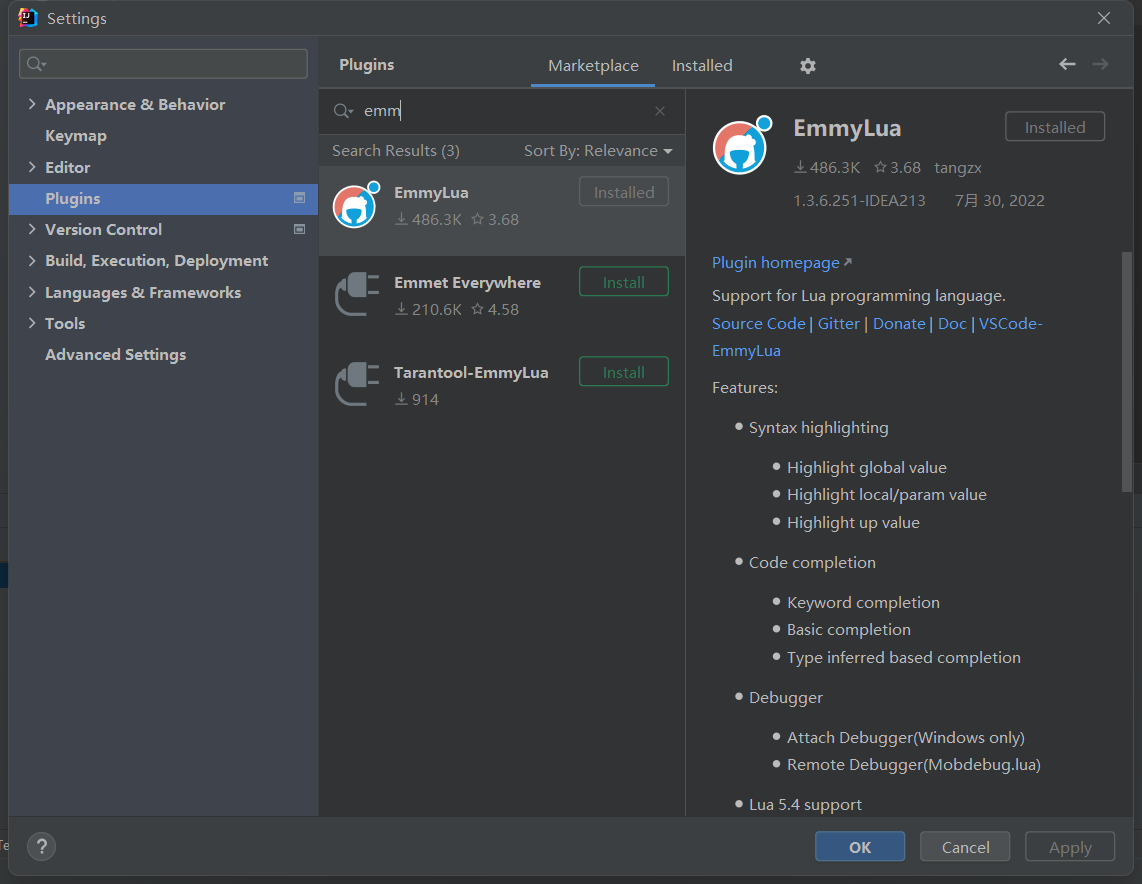Click Installed button in EmmyLua details

coord(1055,127)
